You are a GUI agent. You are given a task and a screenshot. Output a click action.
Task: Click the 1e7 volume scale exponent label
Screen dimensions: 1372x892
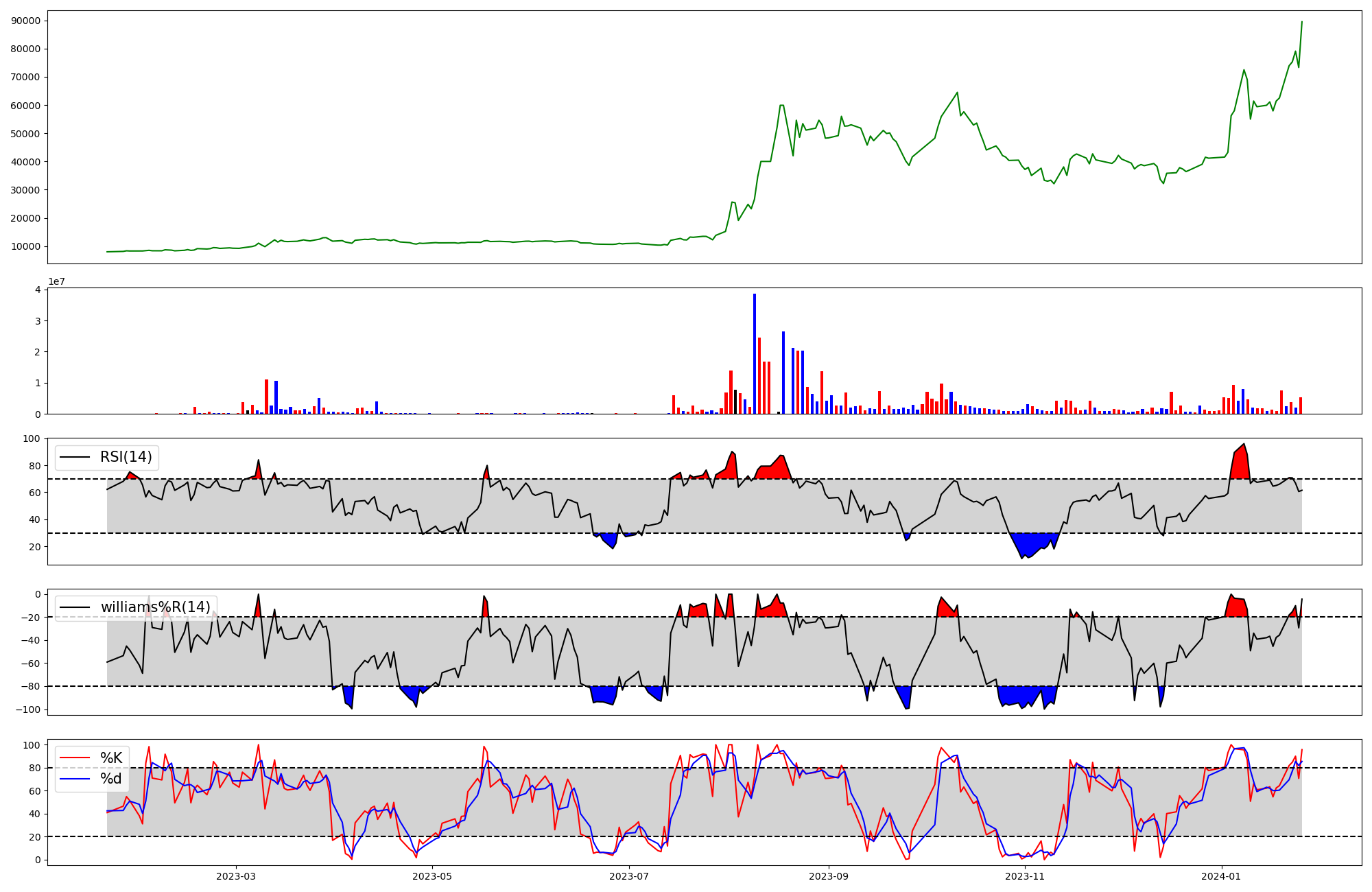56,281
